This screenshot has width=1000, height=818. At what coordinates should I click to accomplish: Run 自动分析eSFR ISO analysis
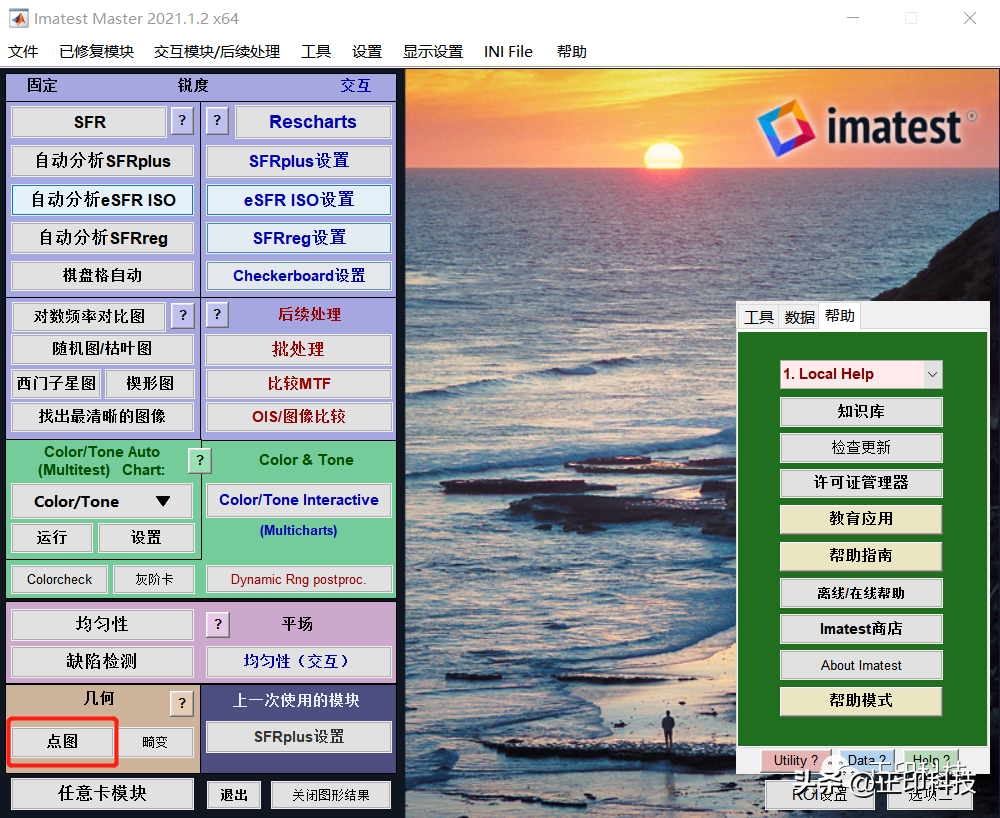click(103, 199)
